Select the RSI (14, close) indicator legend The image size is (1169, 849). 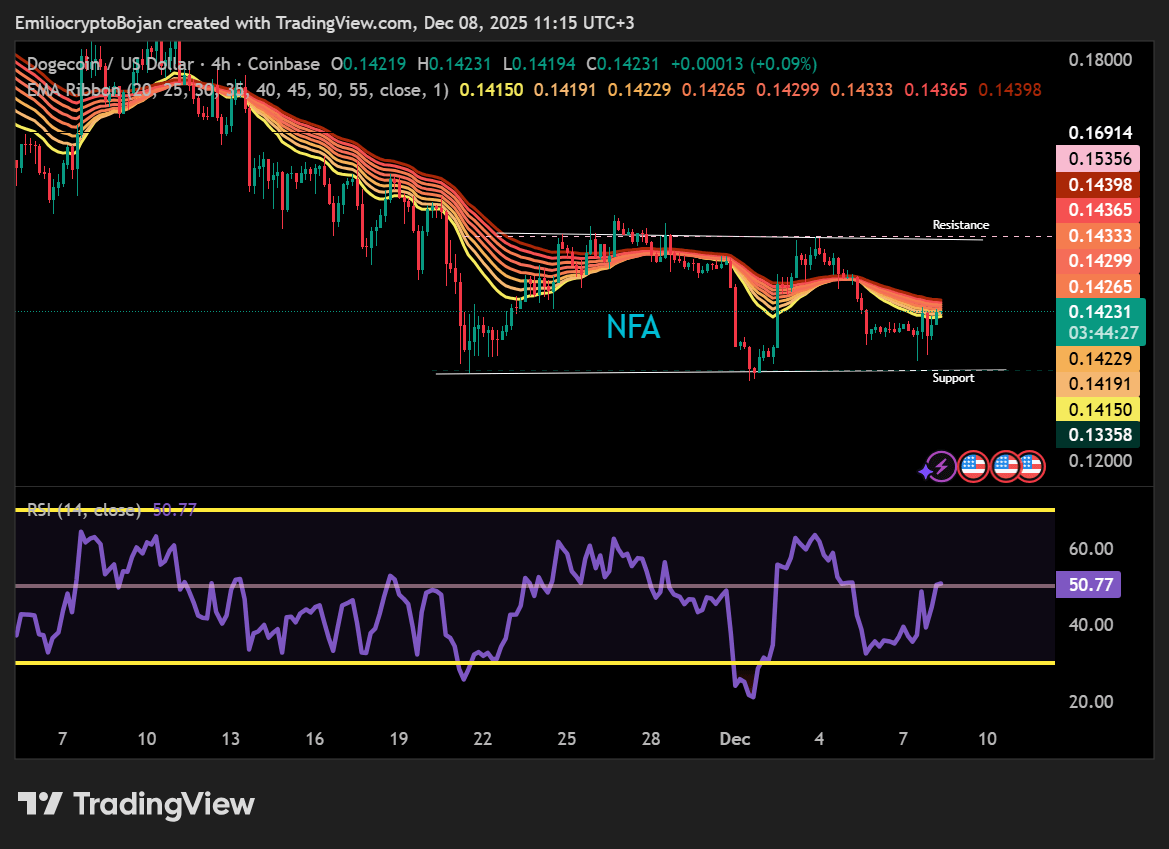(x=84, y=510)
